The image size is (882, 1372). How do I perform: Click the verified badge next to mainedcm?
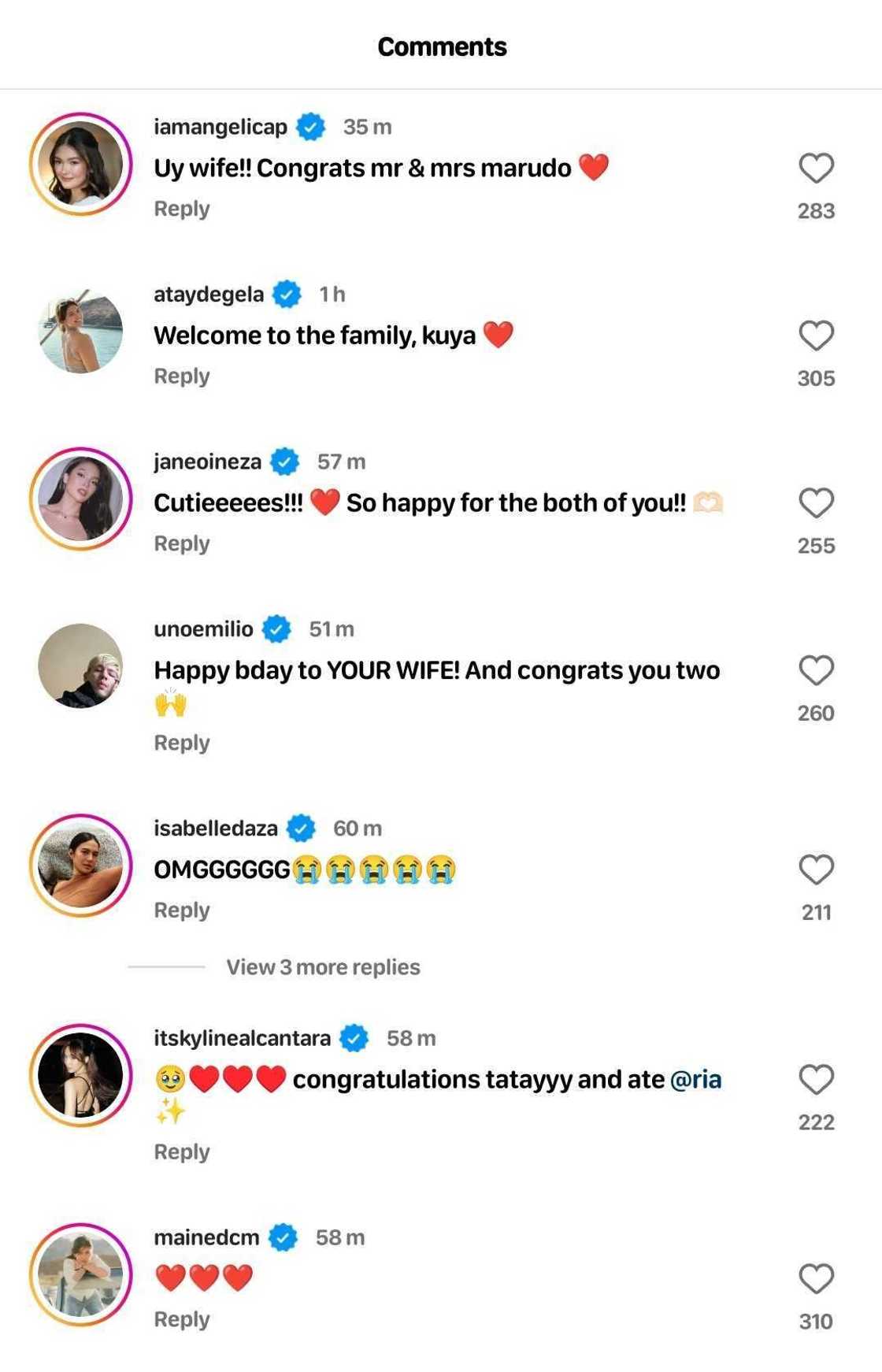coord(283,1237)
